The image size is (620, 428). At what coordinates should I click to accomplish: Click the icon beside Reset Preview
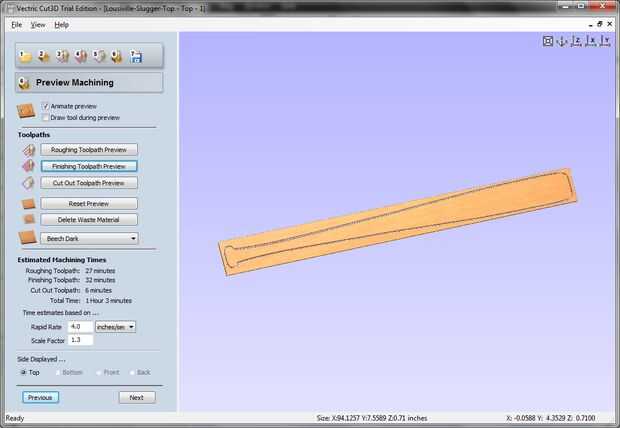tap(28, 204)
